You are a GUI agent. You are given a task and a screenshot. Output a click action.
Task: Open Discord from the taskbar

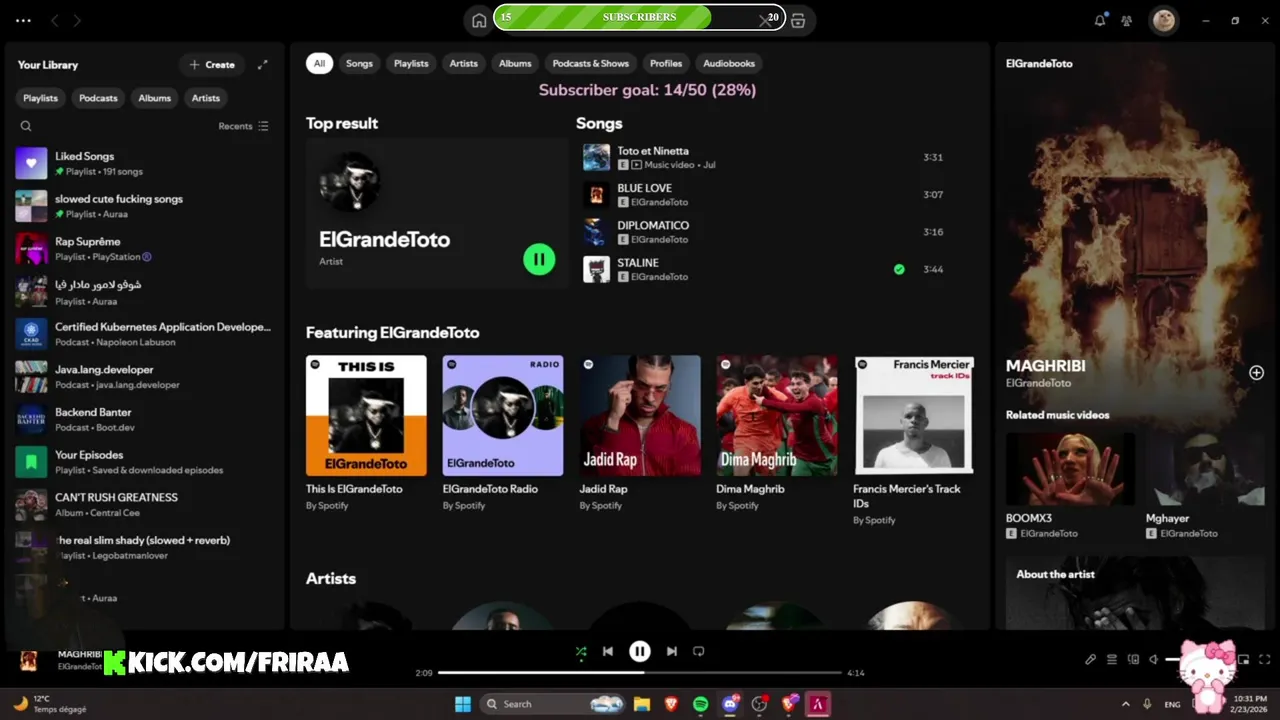click(731, 704)
